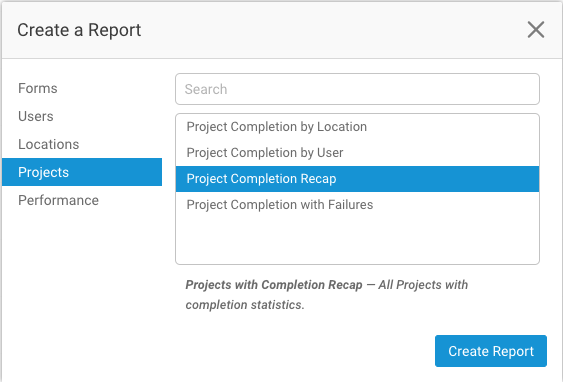Select the highlighted Projects category

[82, 172]
